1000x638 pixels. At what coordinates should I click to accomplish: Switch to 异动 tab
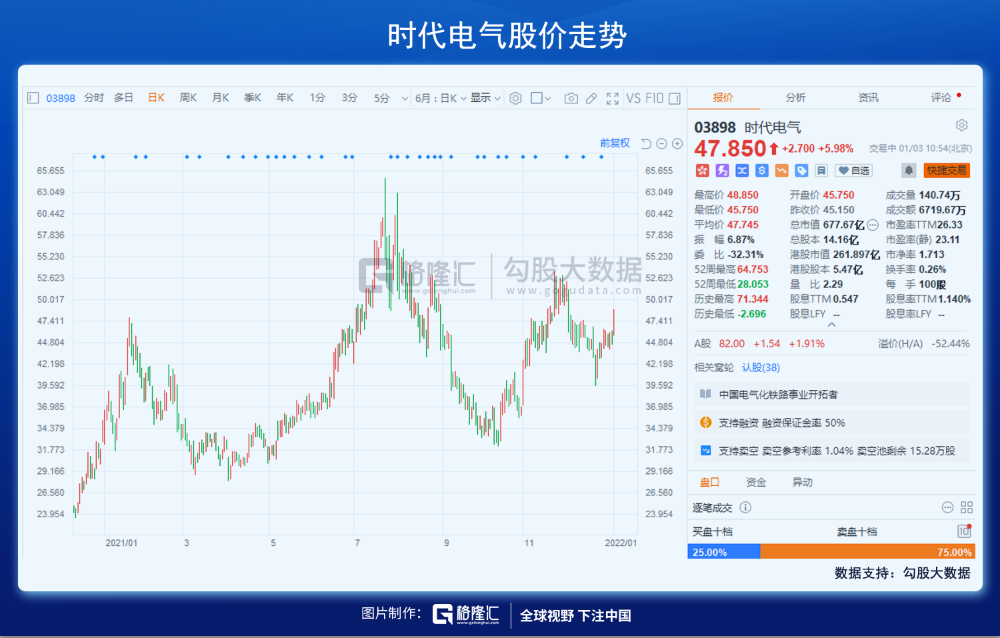[802, 482]
